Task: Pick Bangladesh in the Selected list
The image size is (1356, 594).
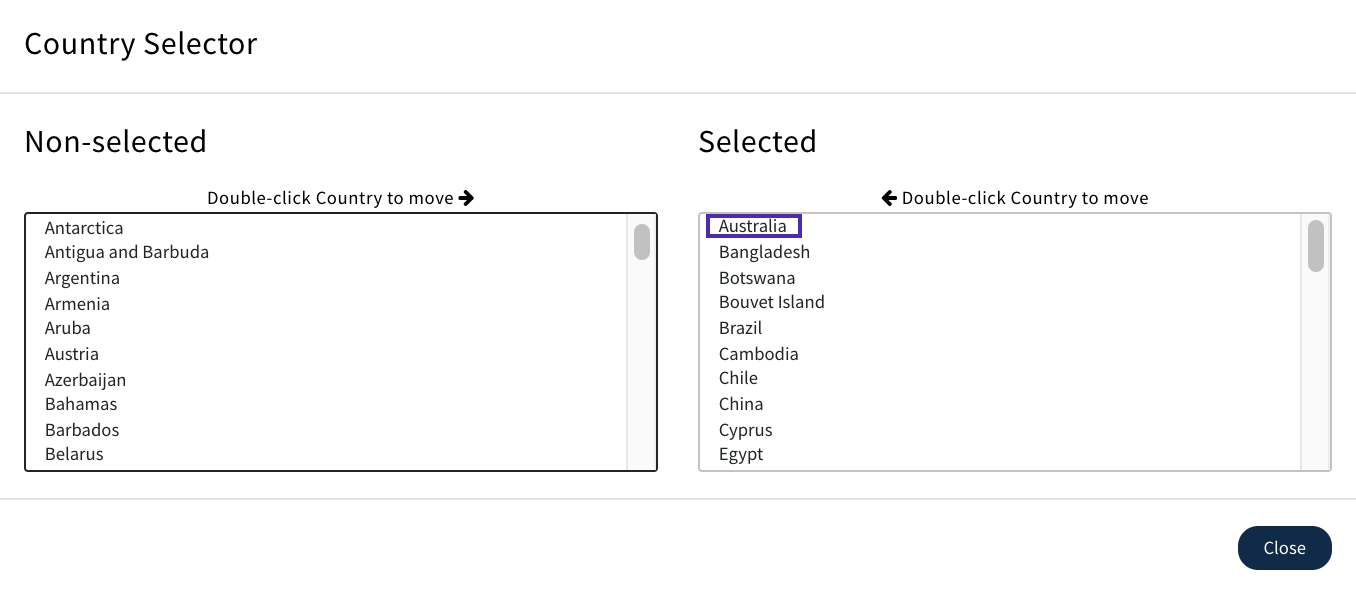Action: tap(764, 252)
